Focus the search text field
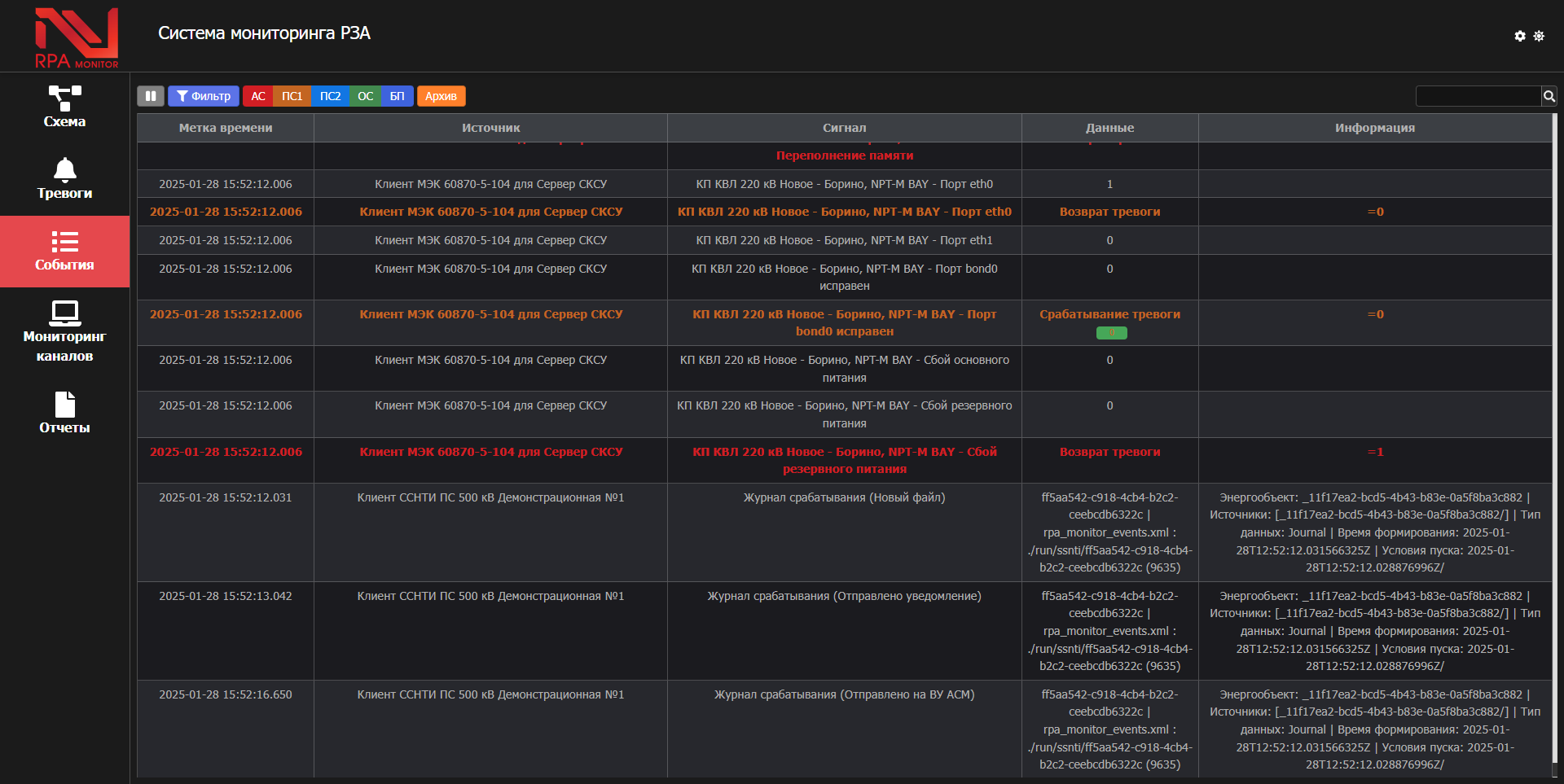The image size is (1564, 784). click(1478, 96)
